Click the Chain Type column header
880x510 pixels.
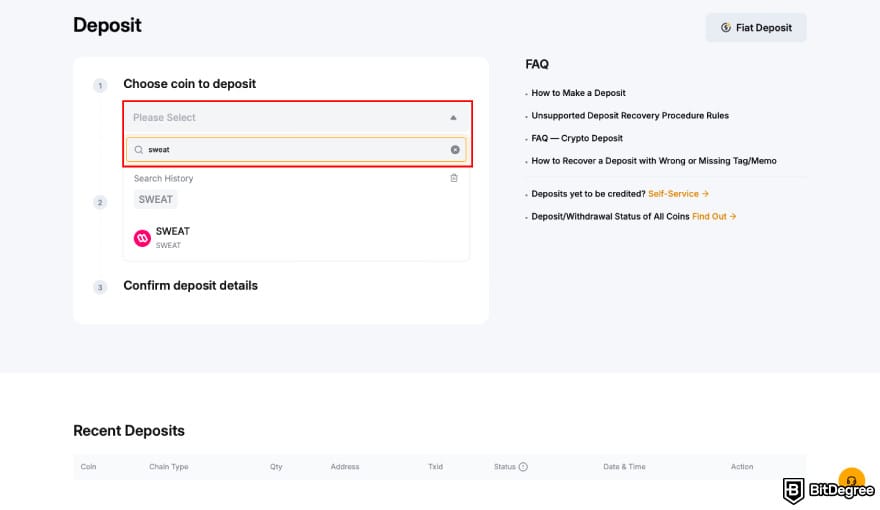coord(168,467)
